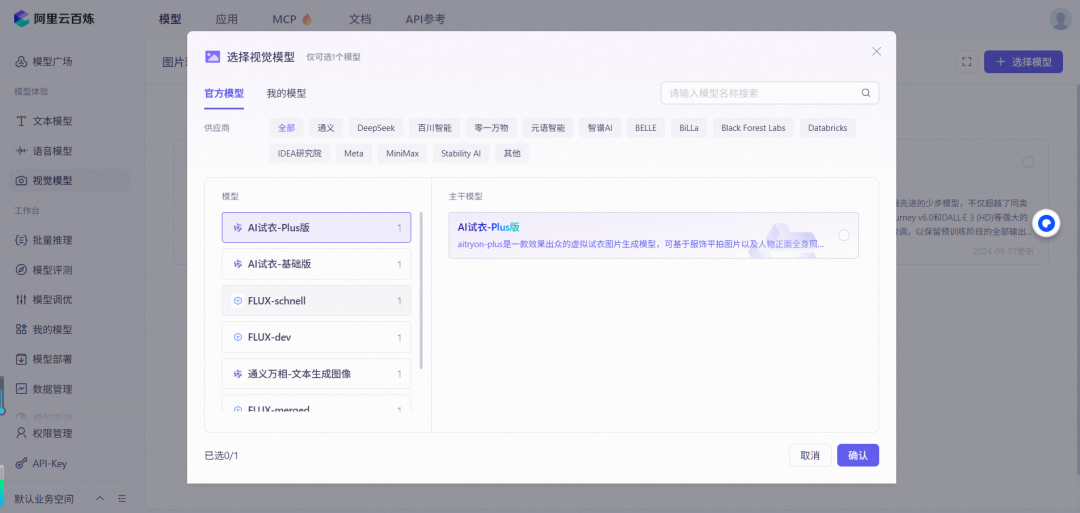Click the 文本模型 sidebar icon
1080x513 pixels.
pos(21,121)
